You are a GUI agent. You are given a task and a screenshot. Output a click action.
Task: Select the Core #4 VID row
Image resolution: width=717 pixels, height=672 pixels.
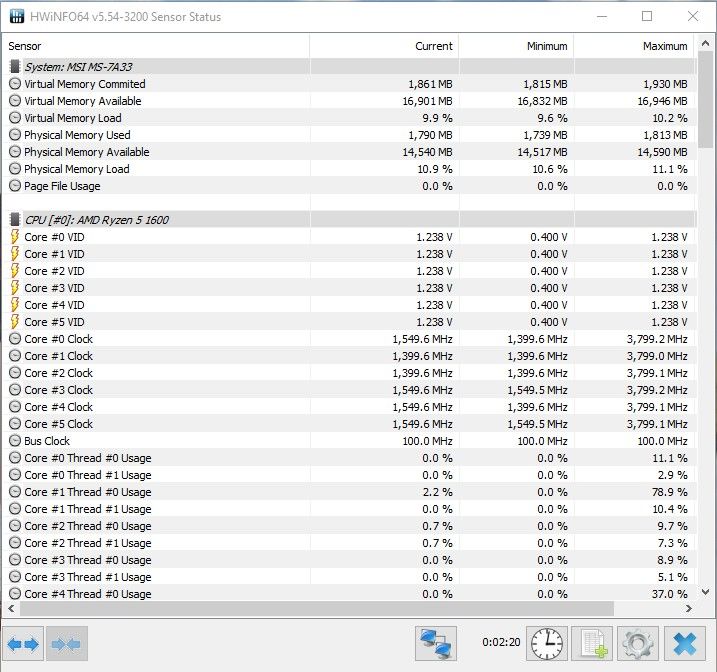point(350,305)
